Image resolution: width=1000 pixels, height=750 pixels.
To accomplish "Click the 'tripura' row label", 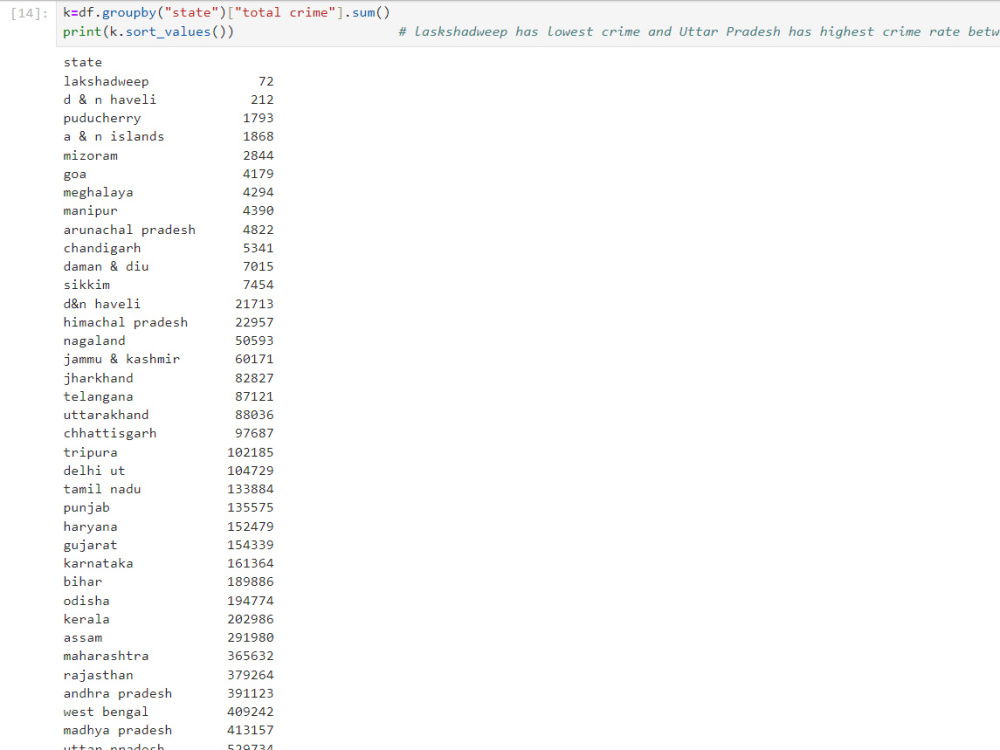I will pyautogui.click(x=90, y=453).
